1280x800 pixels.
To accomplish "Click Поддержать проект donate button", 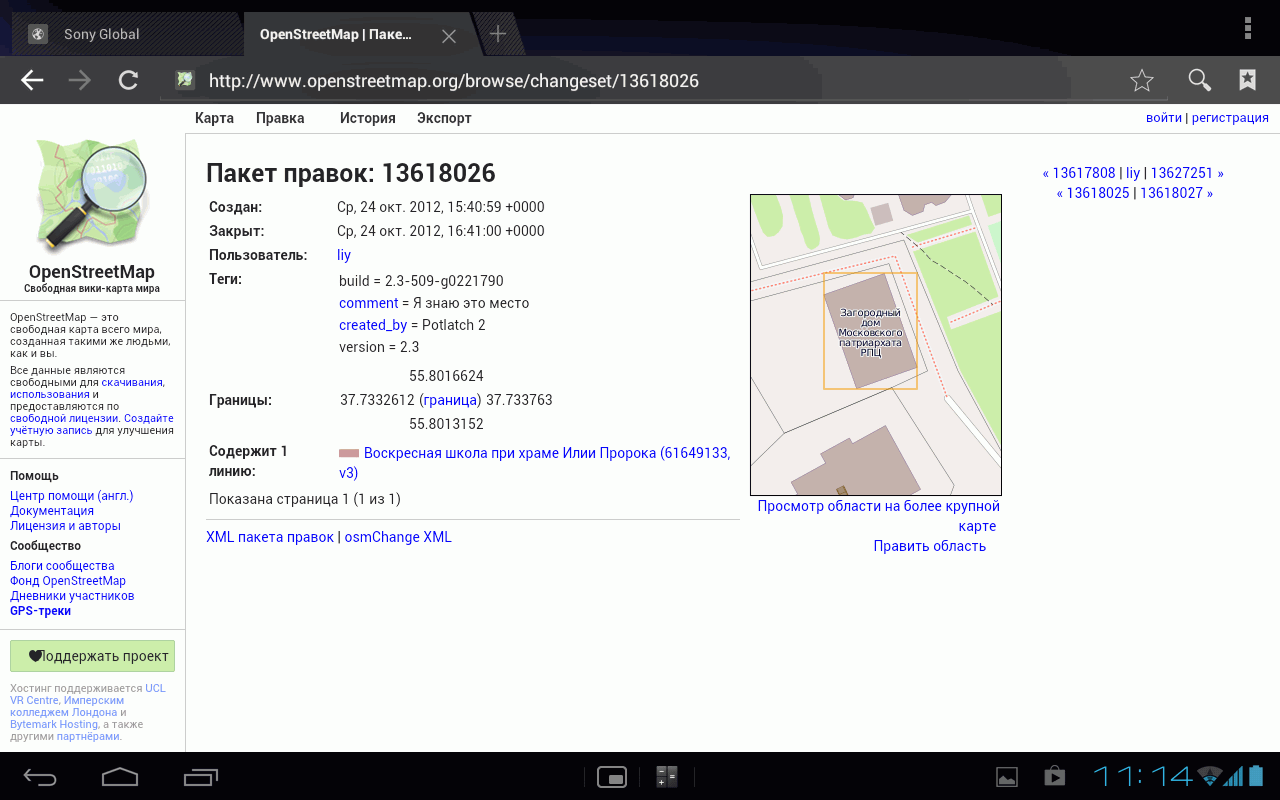I will 92,656.
